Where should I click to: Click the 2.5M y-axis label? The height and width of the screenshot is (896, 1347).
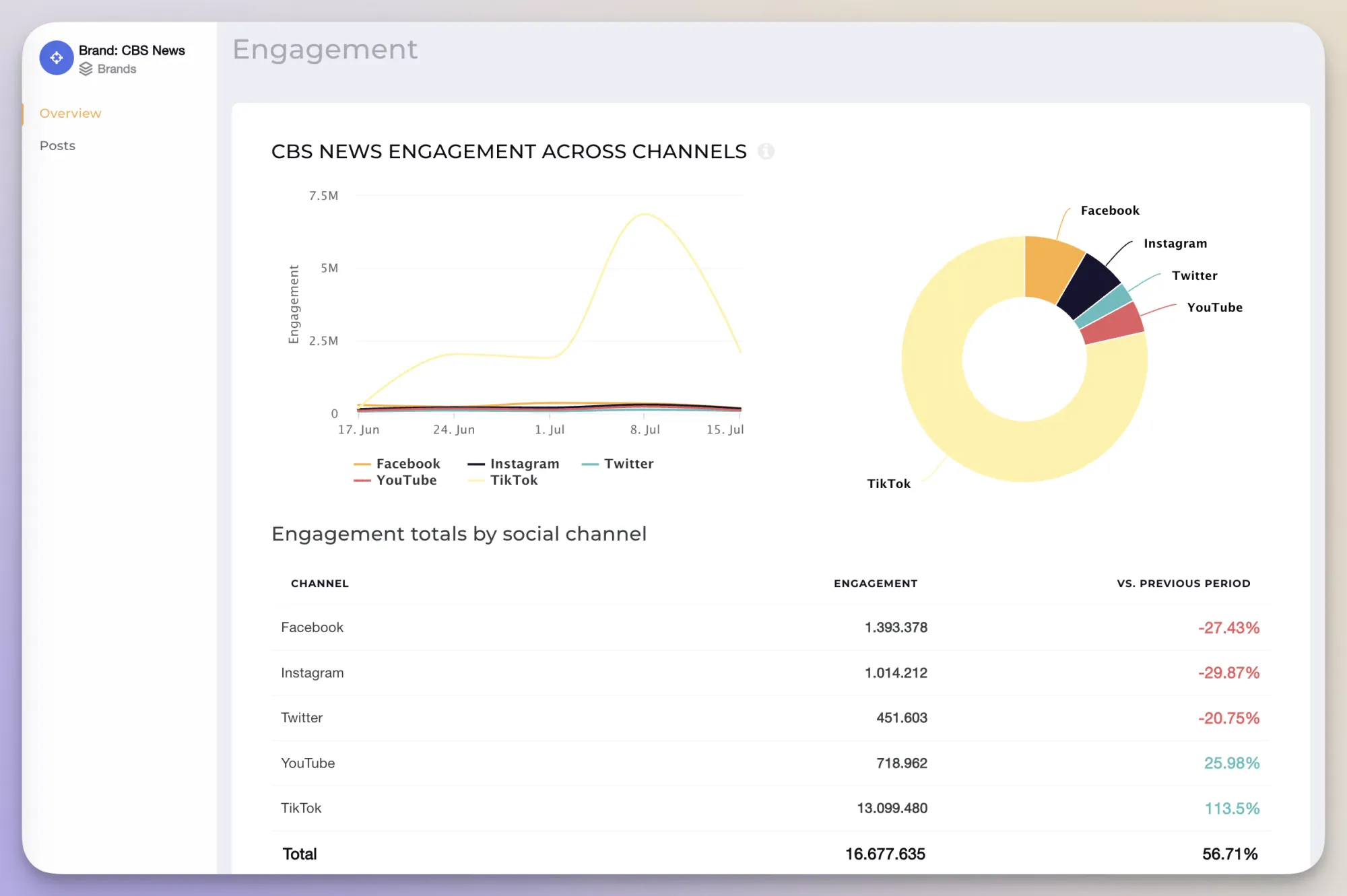point(323,341)
